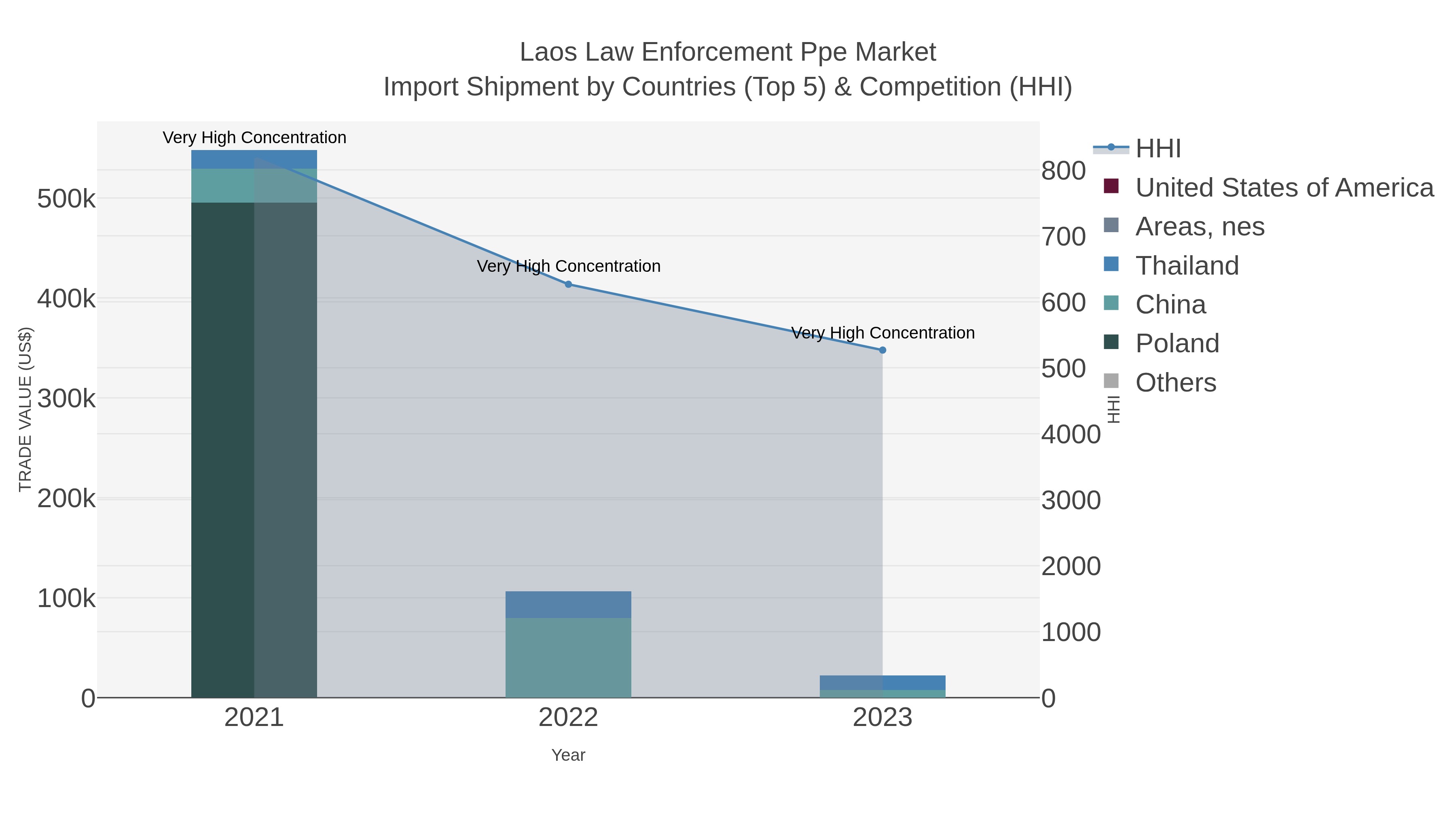The width and height of the screenshot is (1456, 819).
Task: Toggle the China legend entry
Action: tap(1154, 305)
